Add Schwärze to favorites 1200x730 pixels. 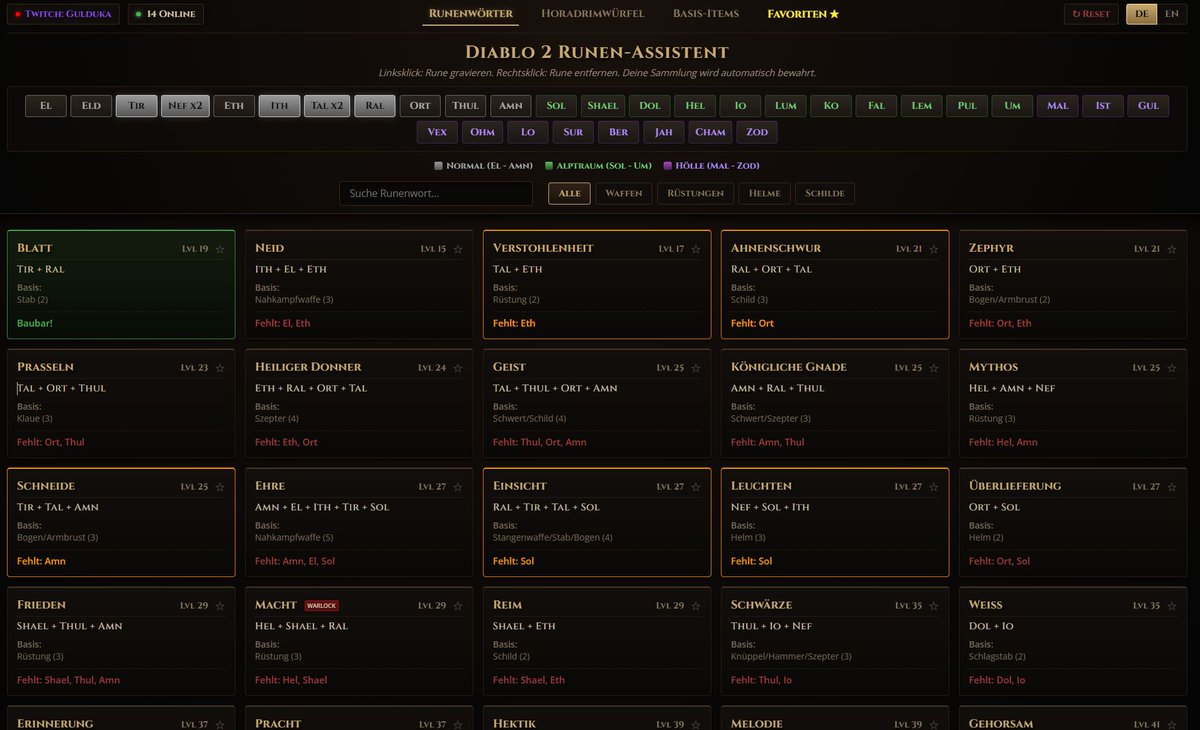click(x=933, y=605)
